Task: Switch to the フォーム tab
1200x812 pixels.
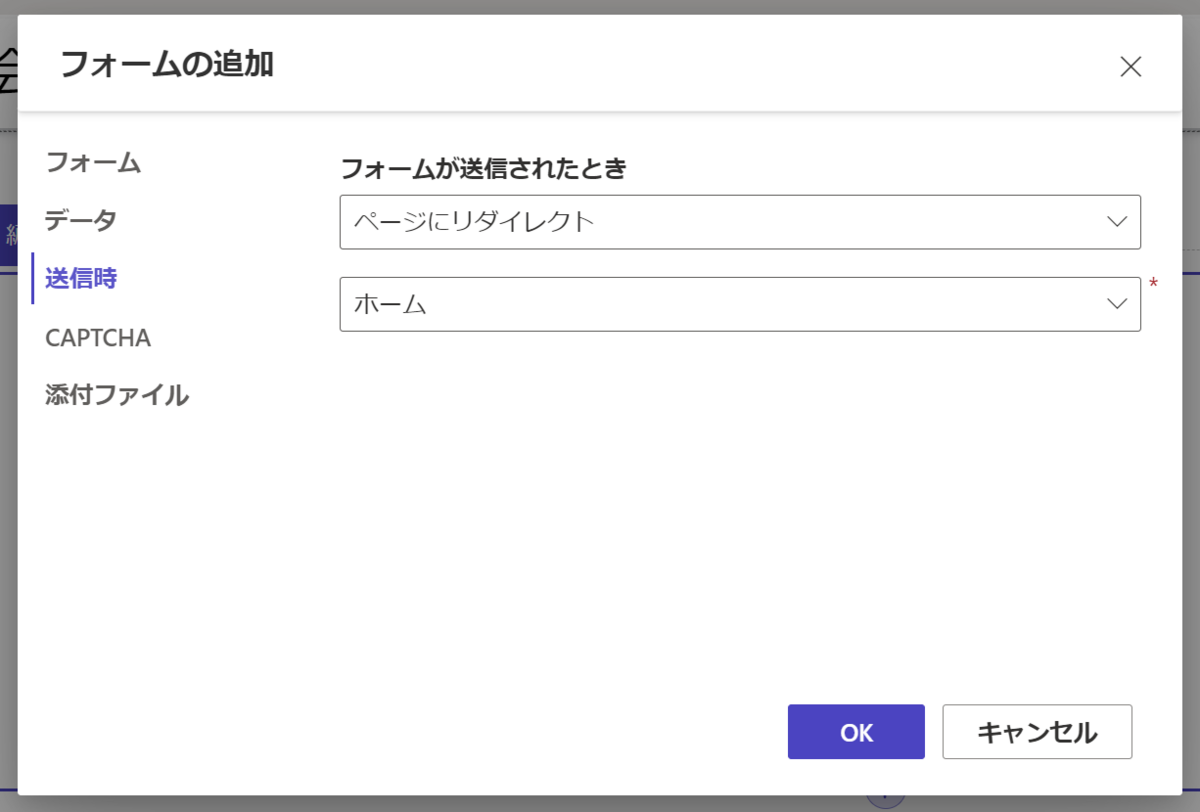Action: coord(93,162)
